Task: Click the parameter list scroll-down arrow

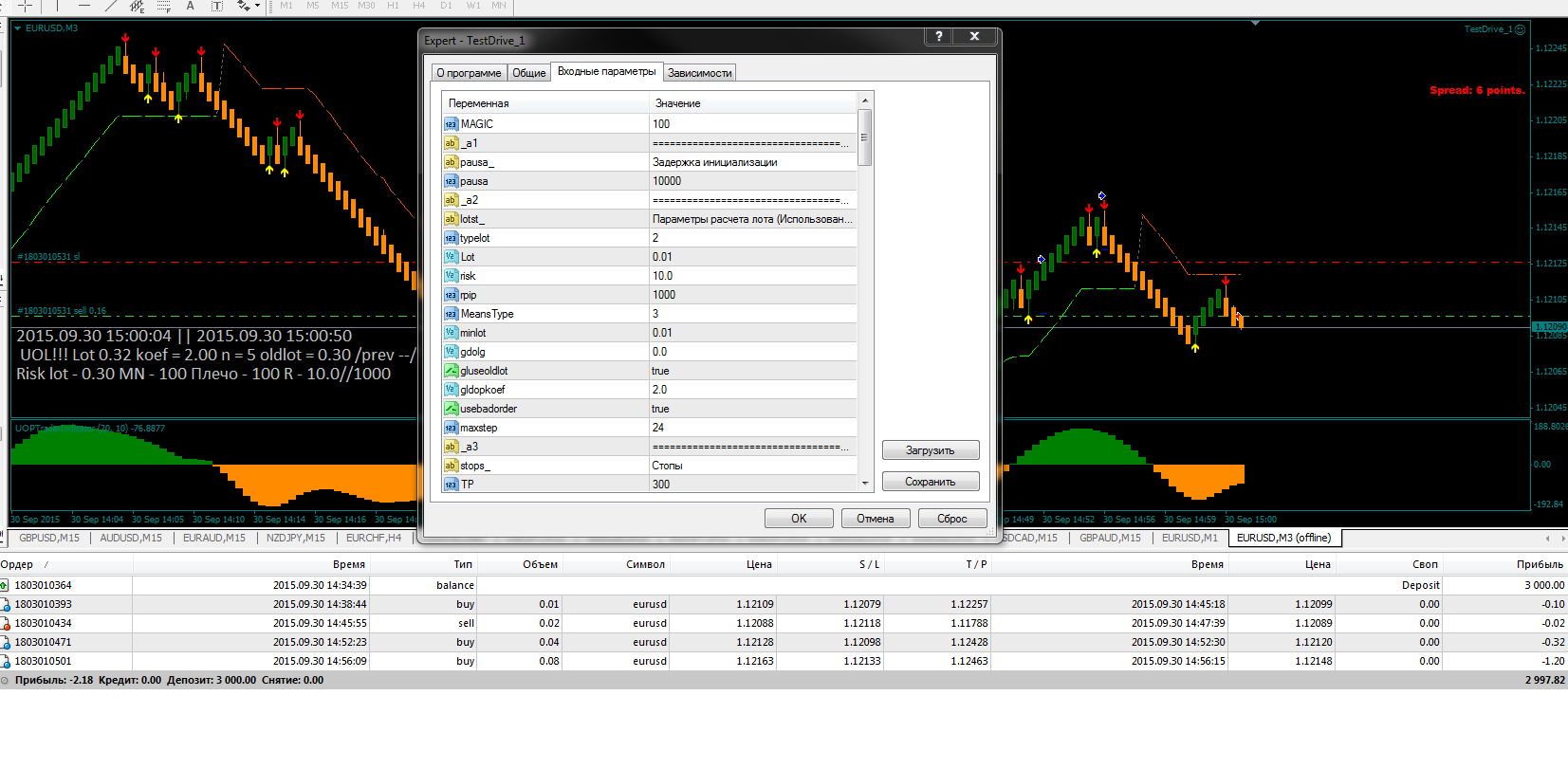Action: (x=865, y=484)
